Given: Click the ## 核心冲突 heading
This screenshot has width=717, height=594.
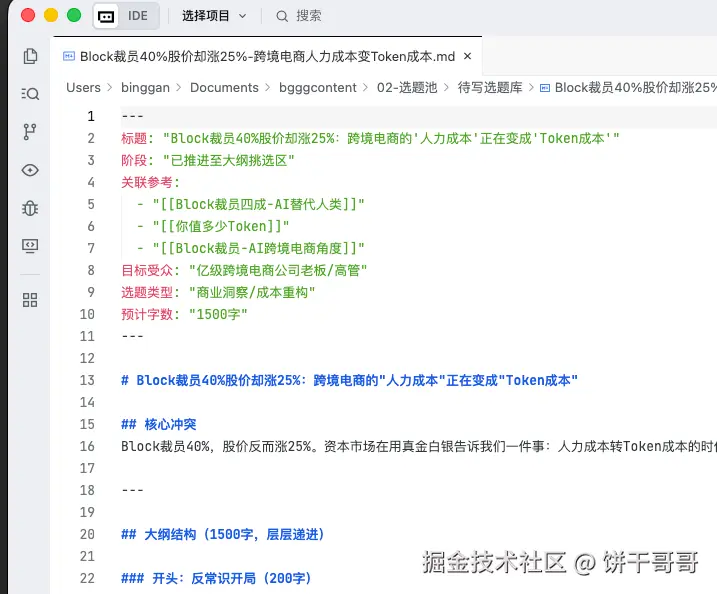Looking at the screenshot, I should click(159, 424).
